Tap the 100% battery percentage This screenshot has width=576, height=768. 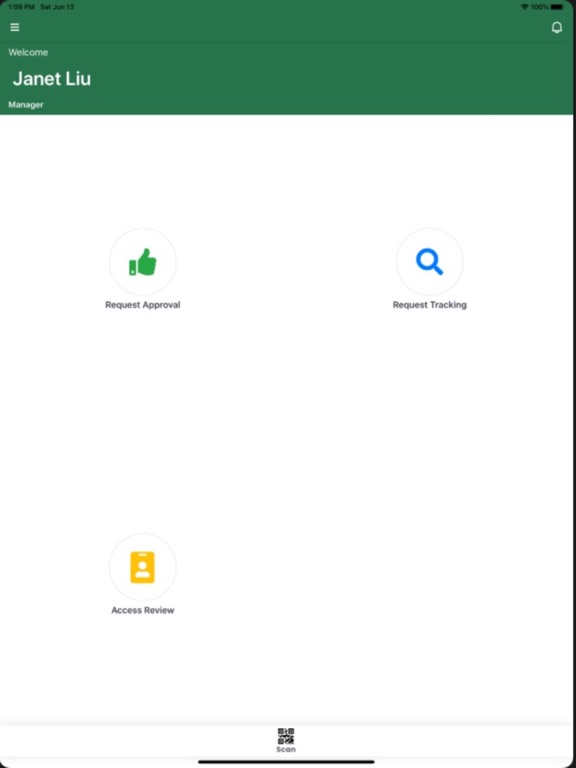(539, 7)
